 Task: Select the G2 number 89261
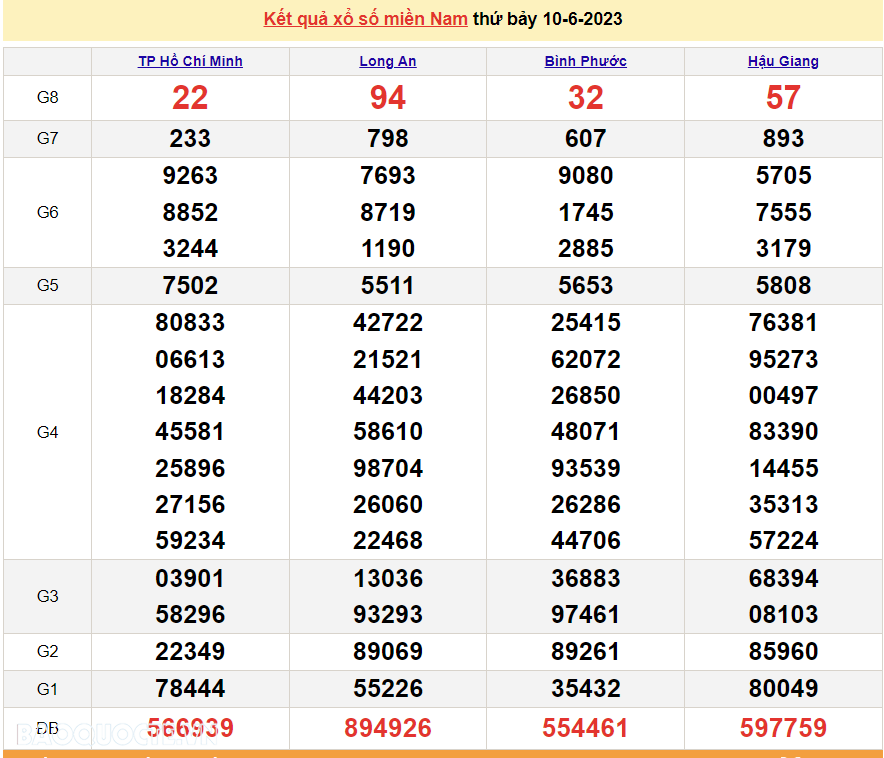click(x=585, y=652)
